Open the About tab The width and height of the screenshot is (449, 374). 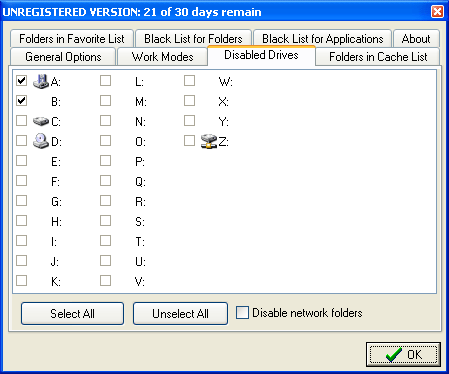pyautogui.click(x=416, y=39)
